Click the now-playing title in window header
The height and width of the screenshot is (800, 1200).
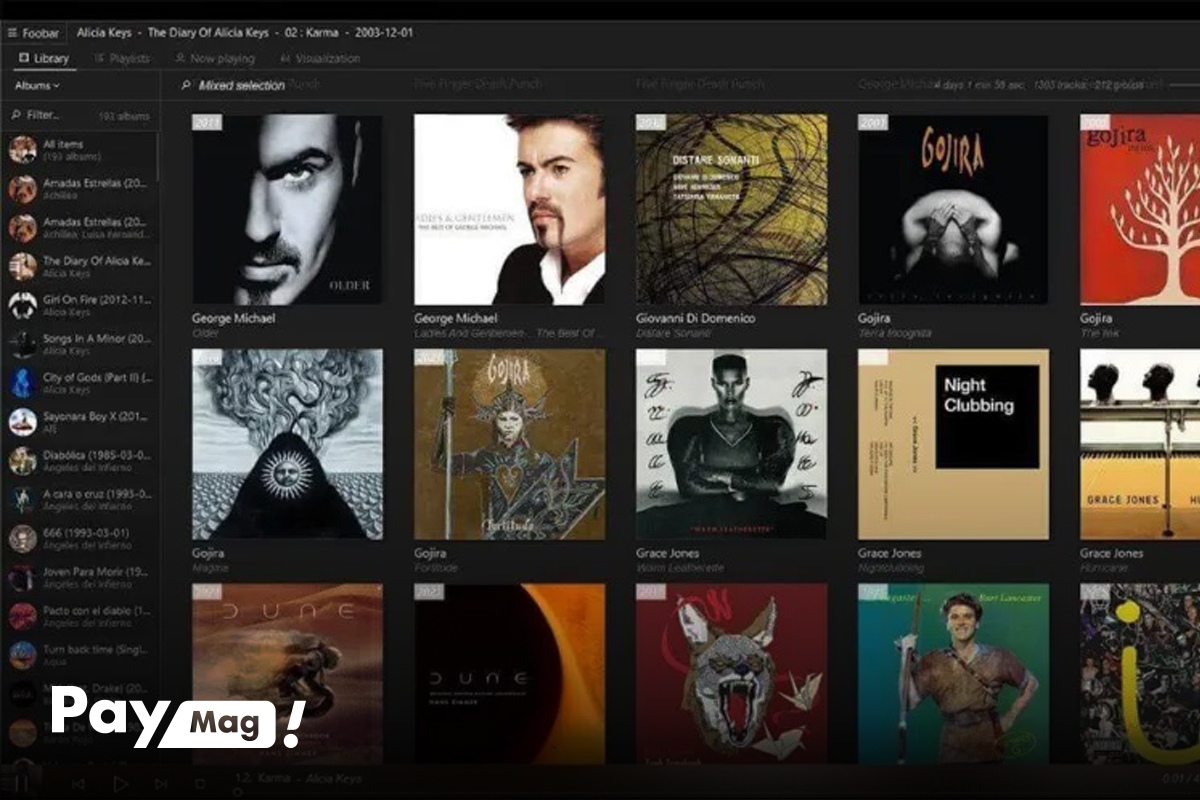point(245,32)
